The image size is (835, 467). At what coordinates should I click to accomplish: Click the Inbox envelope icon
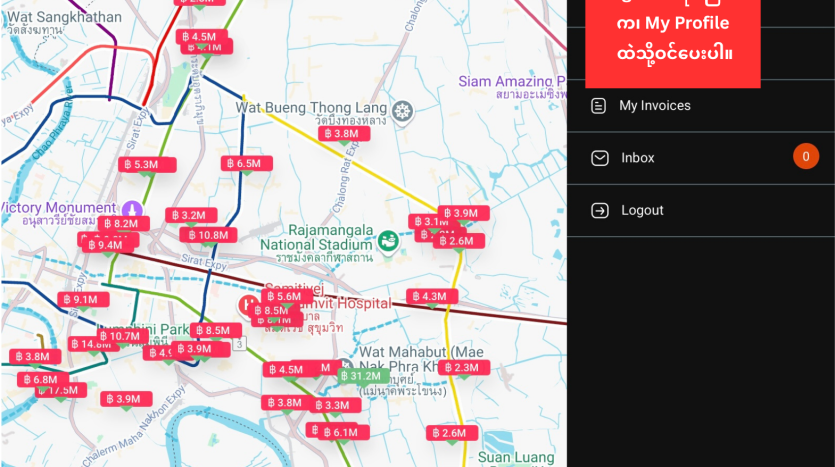coord(599,158)
